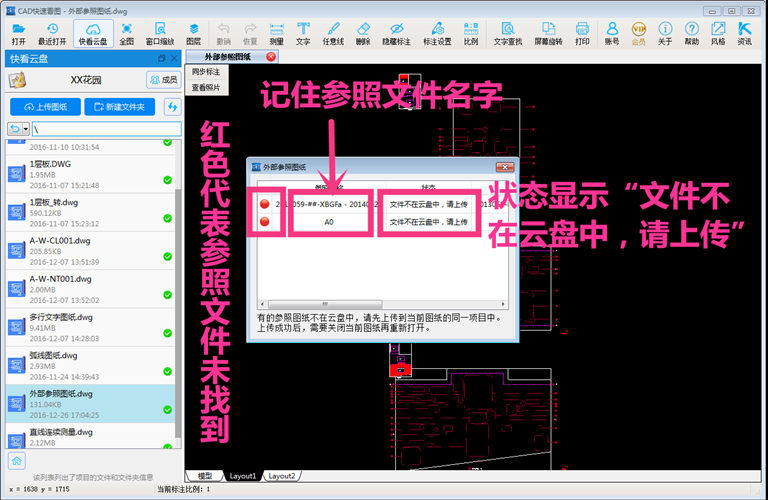Open the 资讯 news icon
Screen dimensions: 768x500
pos(744,34)
